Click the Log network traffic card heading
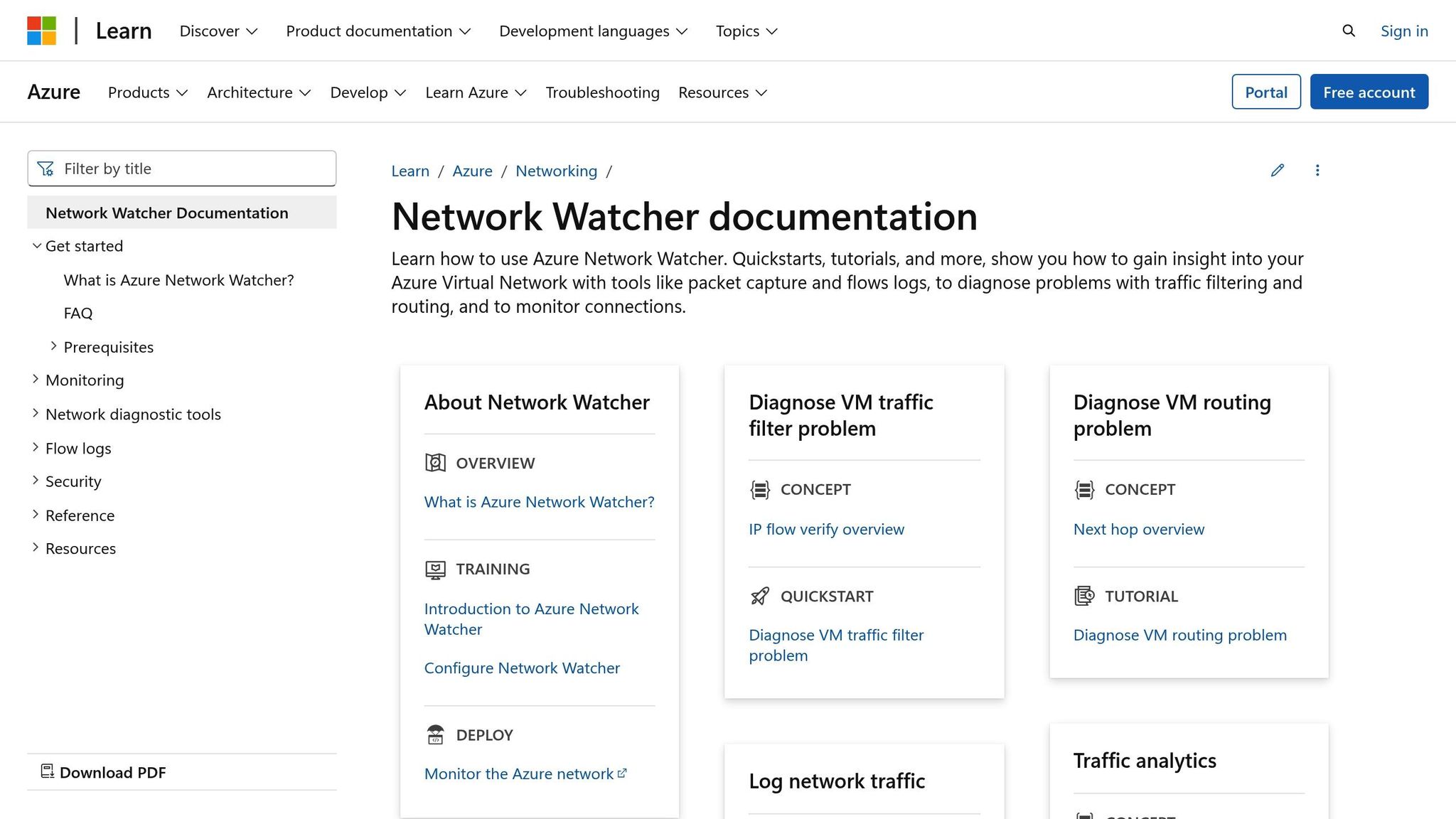The height and width of the screenshot is (819, 1456). click(837, 781)
